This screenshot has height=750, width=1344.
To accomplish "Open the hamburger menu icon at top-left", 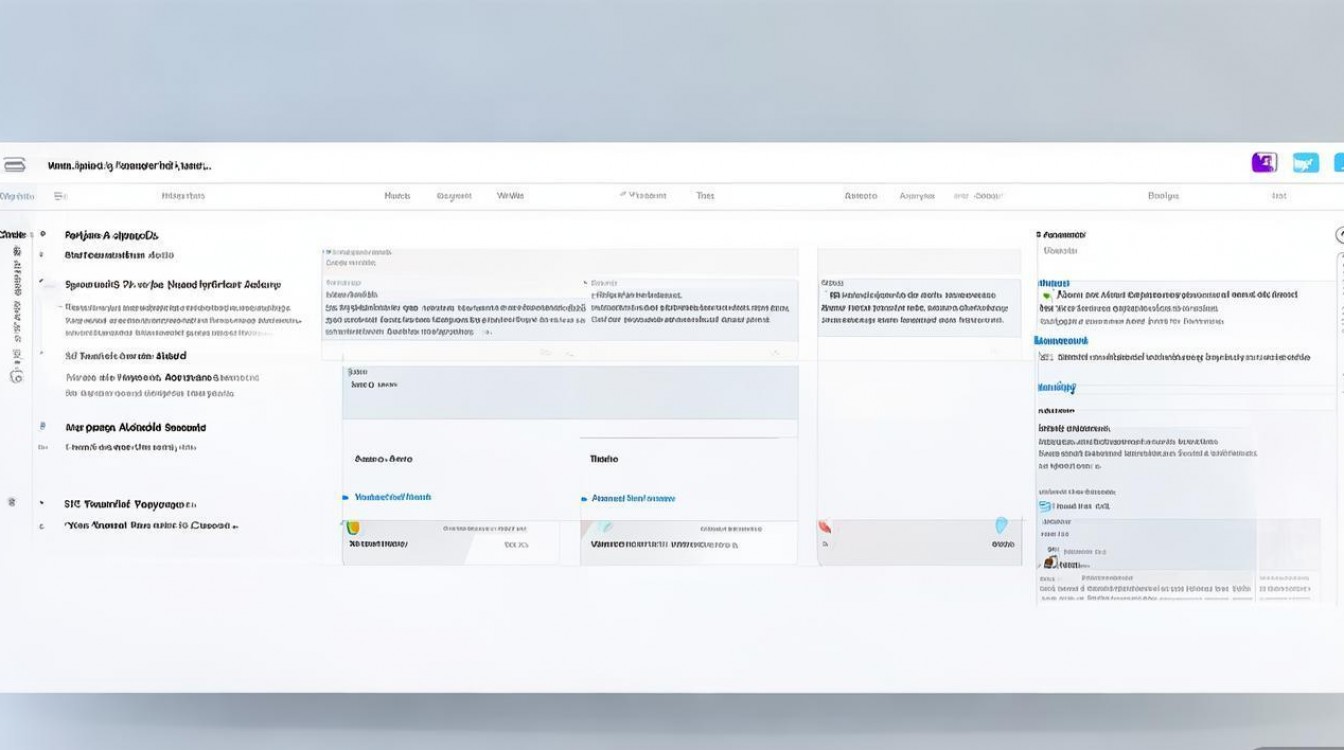I will coord(14,164).
